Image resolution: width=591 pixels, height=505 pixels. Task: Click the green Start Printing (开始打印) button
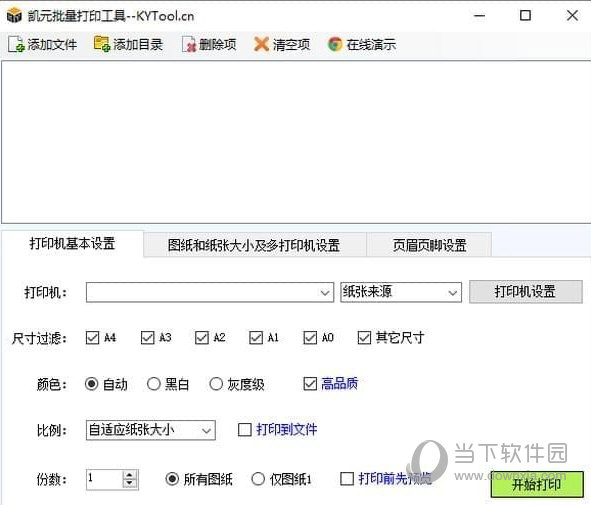537,484
